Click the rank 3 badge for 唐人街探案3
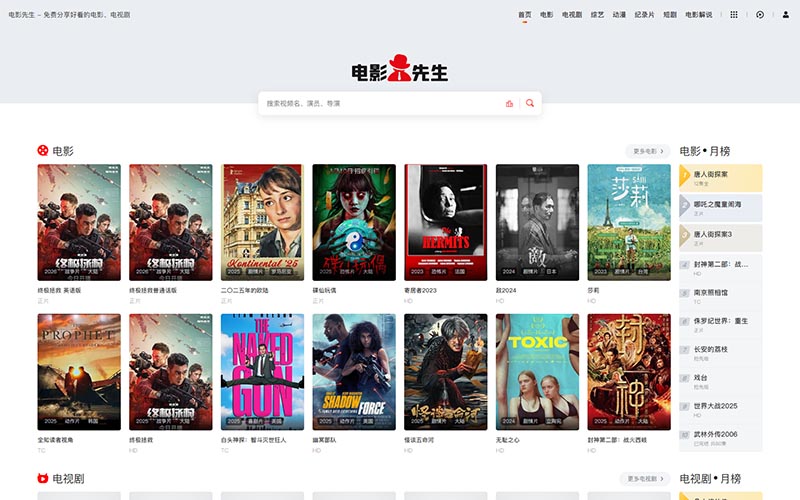Screen dimensions: 800x500 (685, 236)
